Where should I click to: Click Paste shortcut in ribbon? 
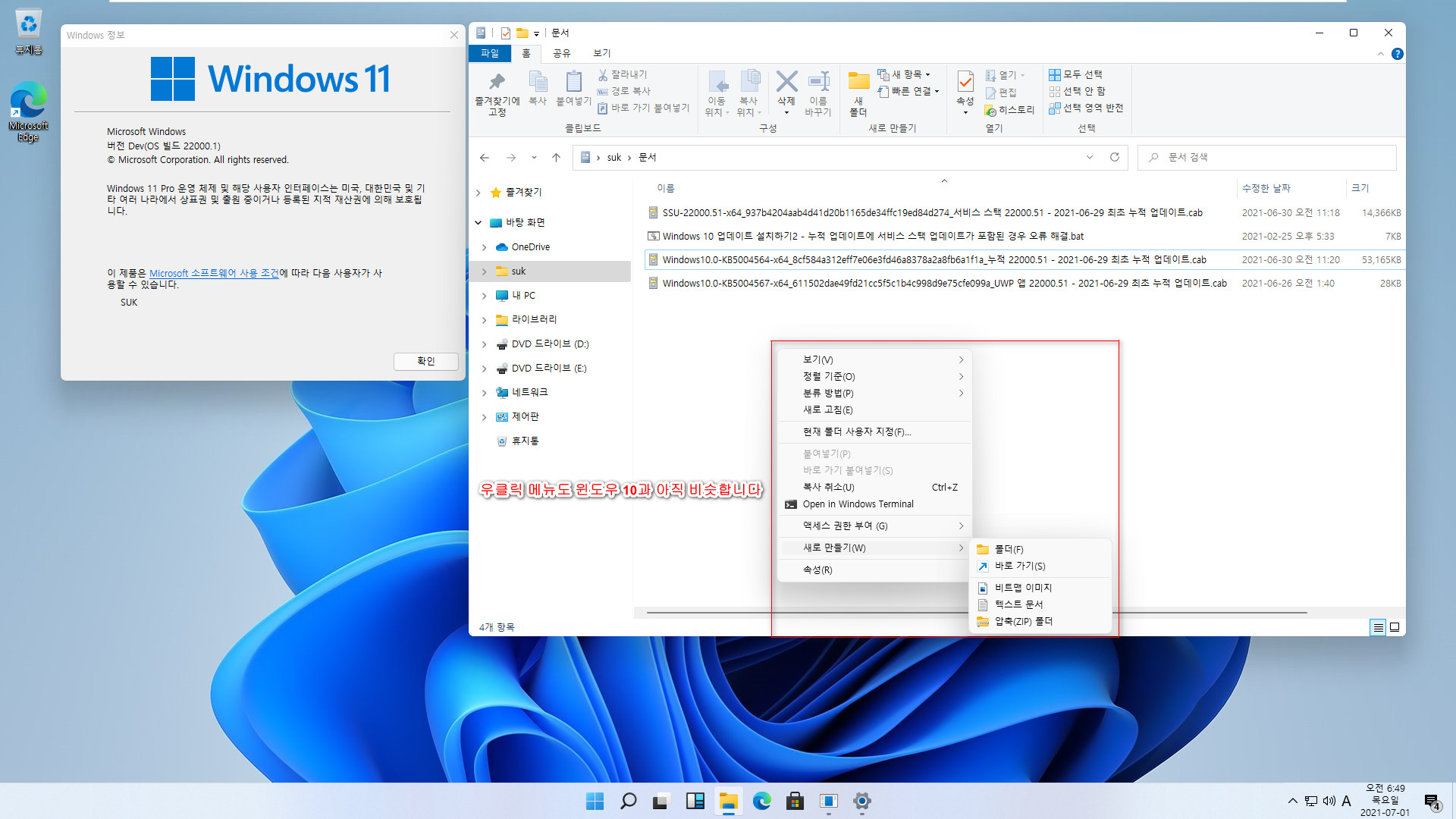(x=643, y=108)
